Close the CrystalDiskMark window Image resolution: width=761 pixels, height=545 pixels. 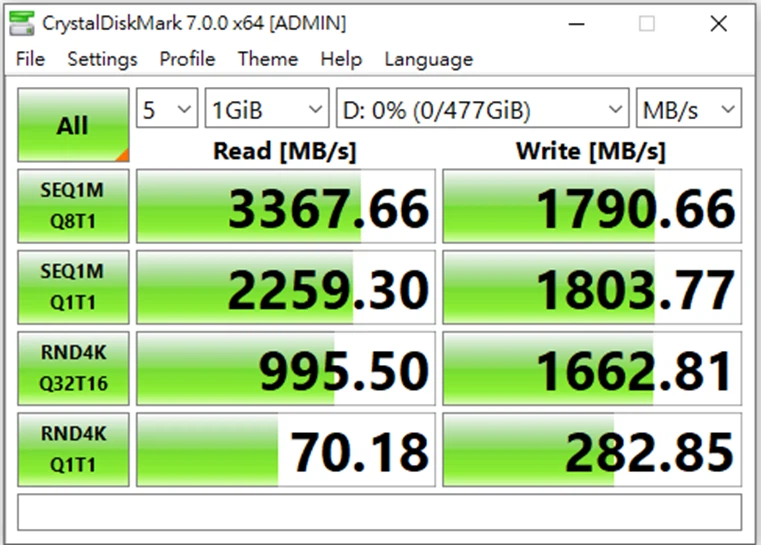point(718,23)
